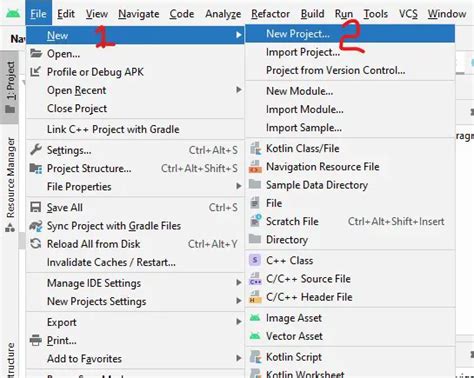
Task: Expand the Manage IDE Settings submenu arrow
Action: click(239, 283)
